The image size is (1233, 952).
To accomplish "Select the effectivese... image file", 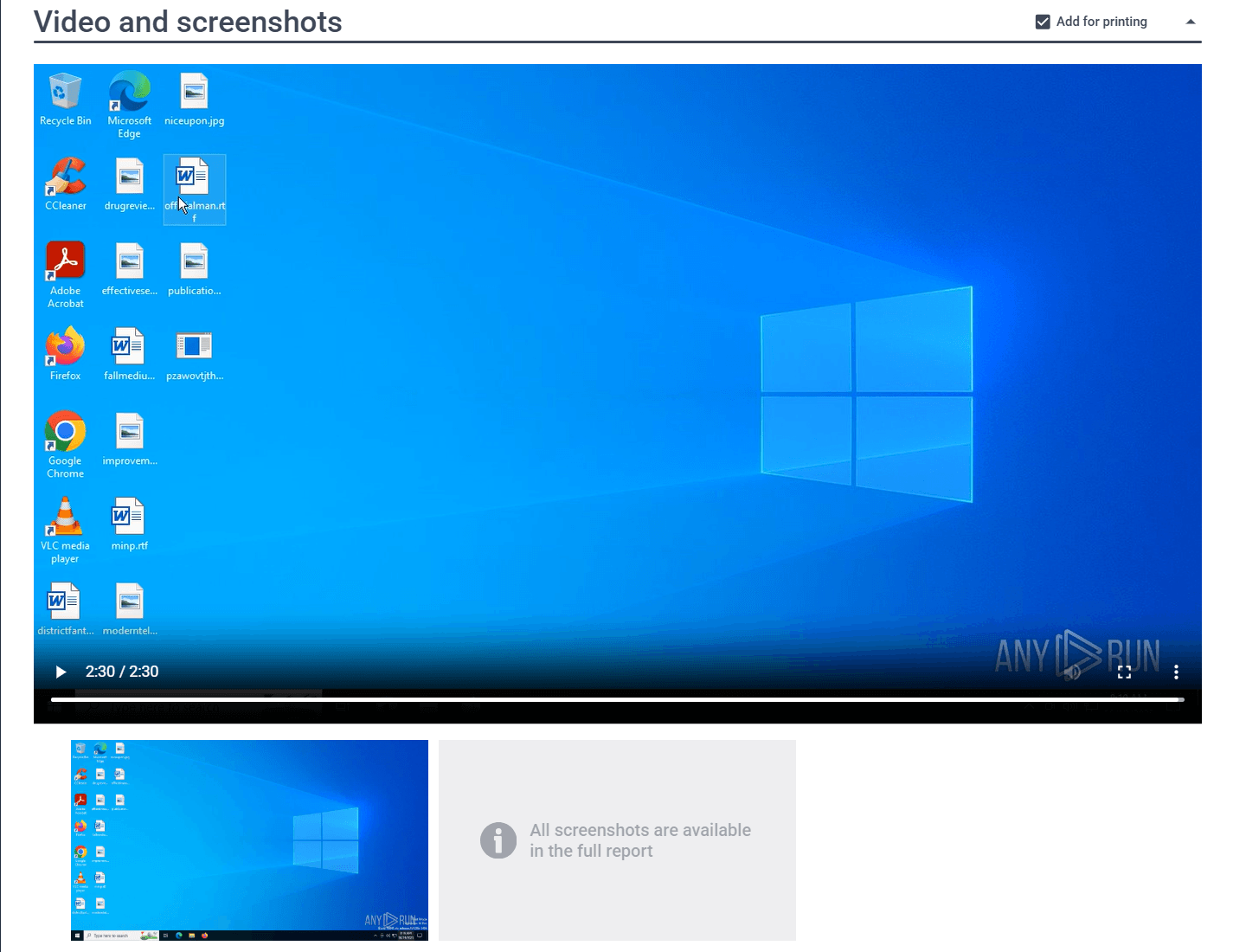I will coord(129,269).
